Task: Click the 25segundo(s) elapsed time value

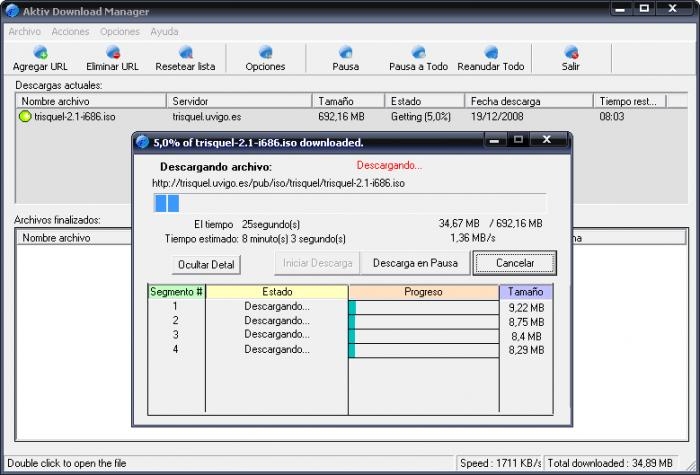Action: (x=271, y=225)
